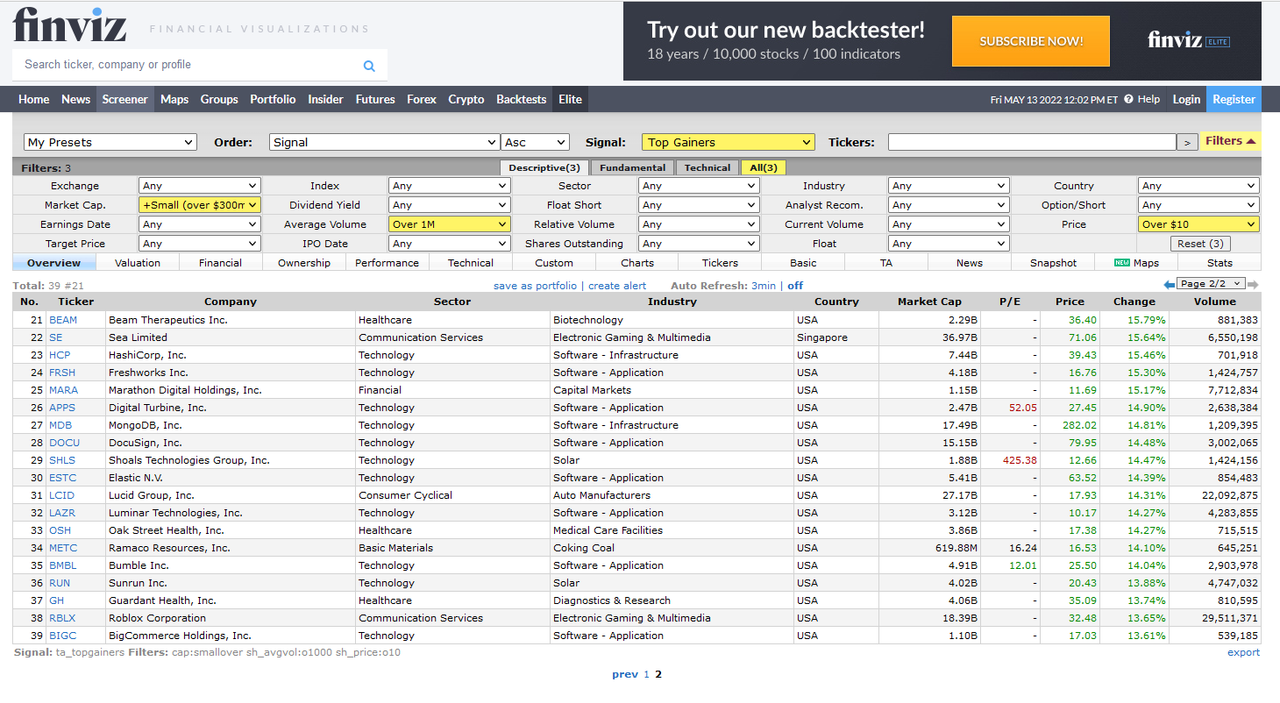Set auto refresh to 3min
Viewport: 1280px width, 703px height.
[x=763, y=286]
